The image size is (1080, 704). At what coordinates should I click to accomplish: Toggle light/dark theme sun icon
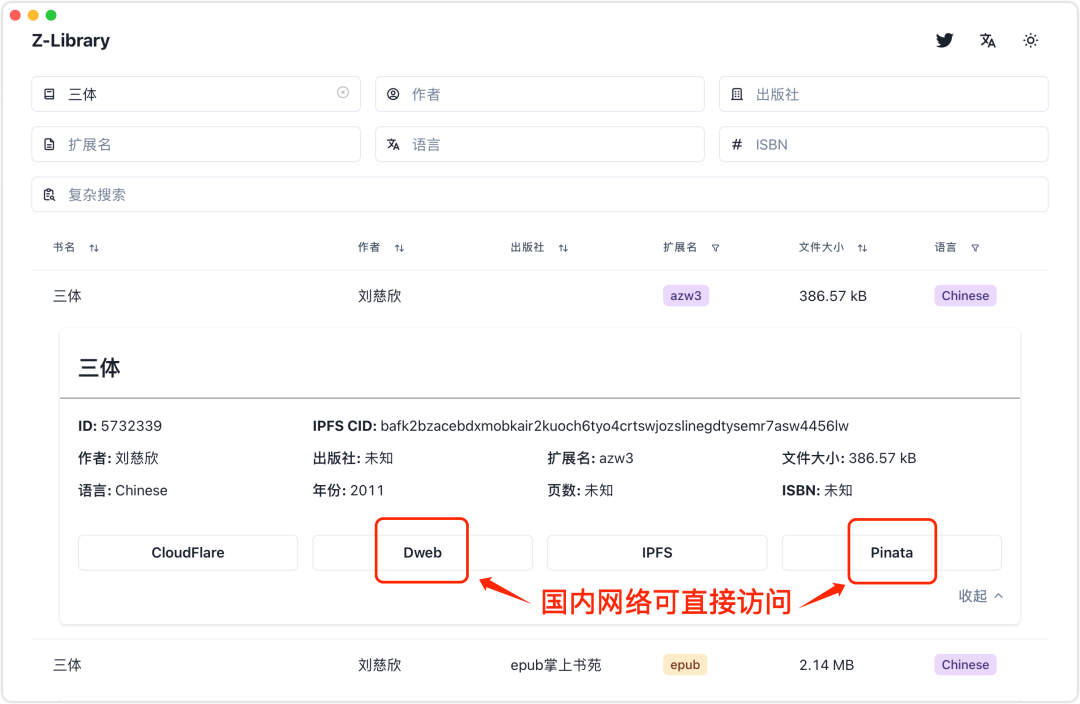(x=1030, y=41)
